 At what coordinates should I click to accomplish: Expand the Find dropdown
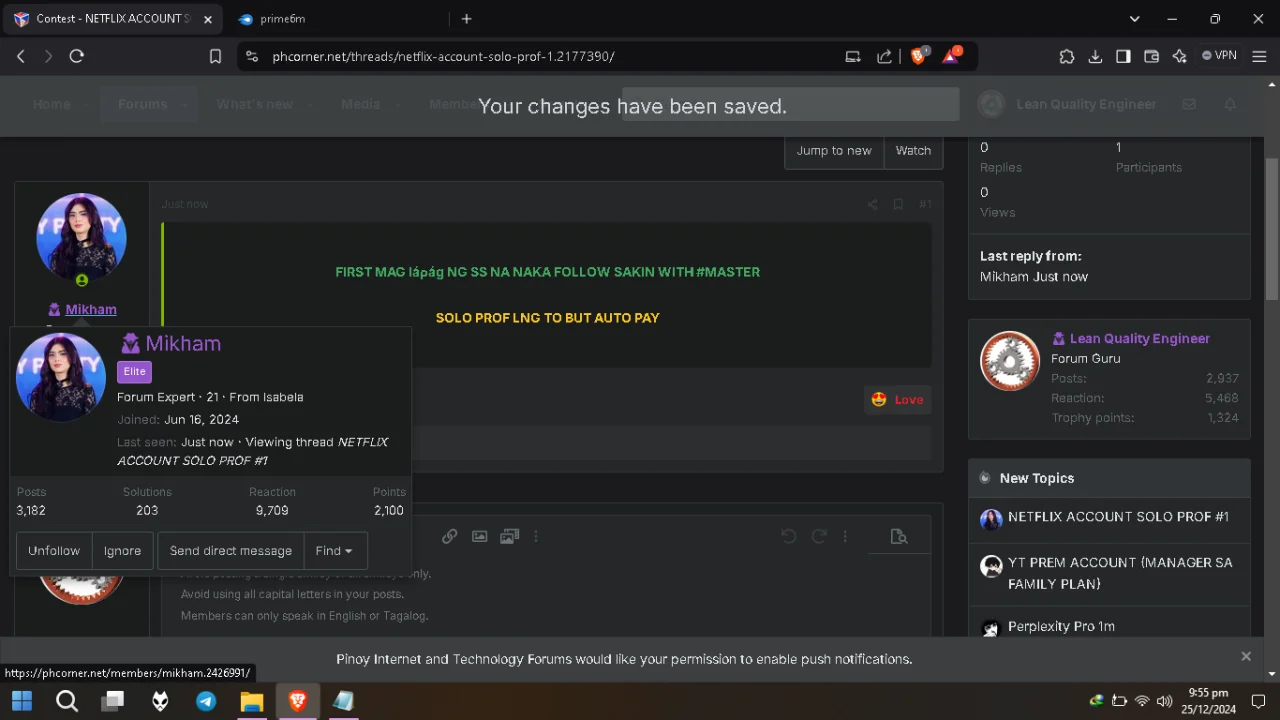334,551
